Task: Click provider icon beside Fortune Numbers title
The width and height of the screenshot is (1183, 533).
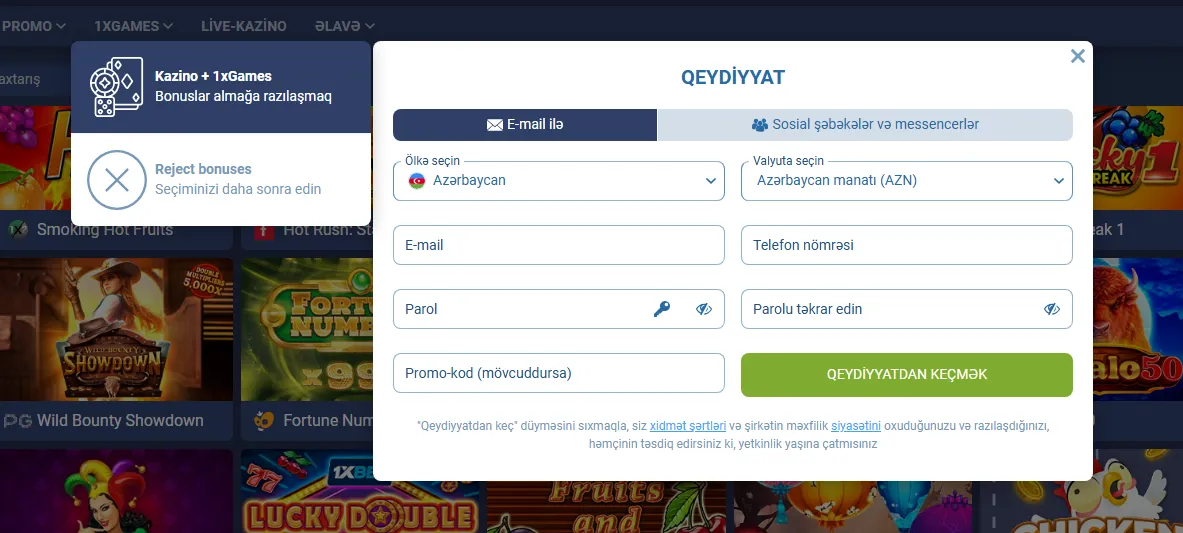Action: click(x=263, y=421)
